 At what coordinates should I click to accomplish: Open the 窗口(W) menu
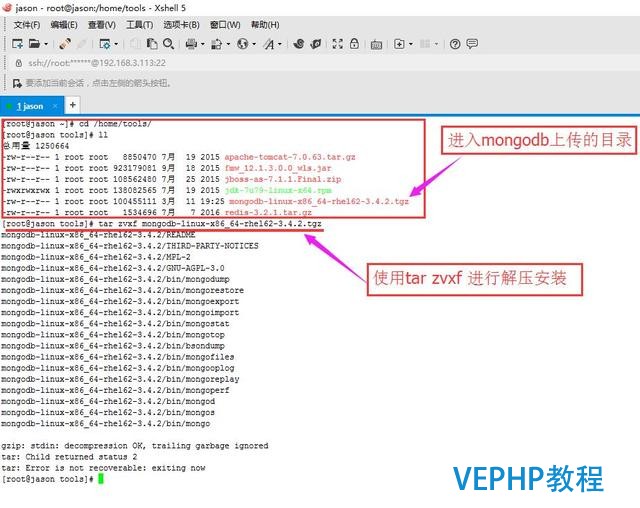pyautogui.click(x=225, y=25)
